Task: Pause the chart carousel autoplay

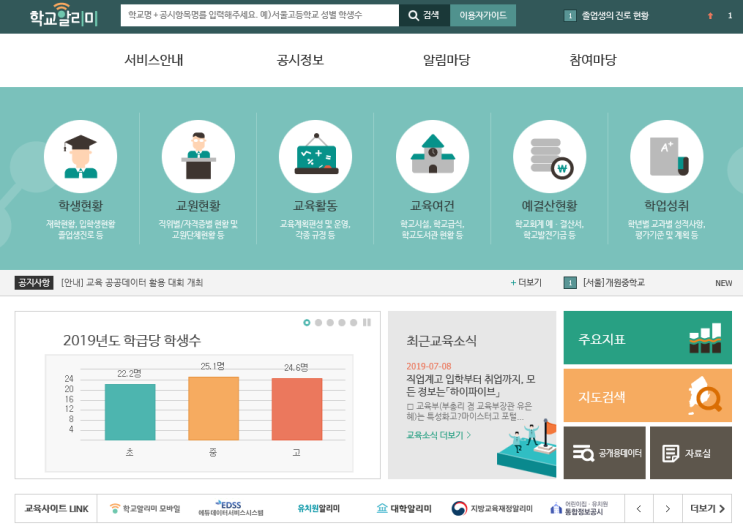Action: point(367,323)
